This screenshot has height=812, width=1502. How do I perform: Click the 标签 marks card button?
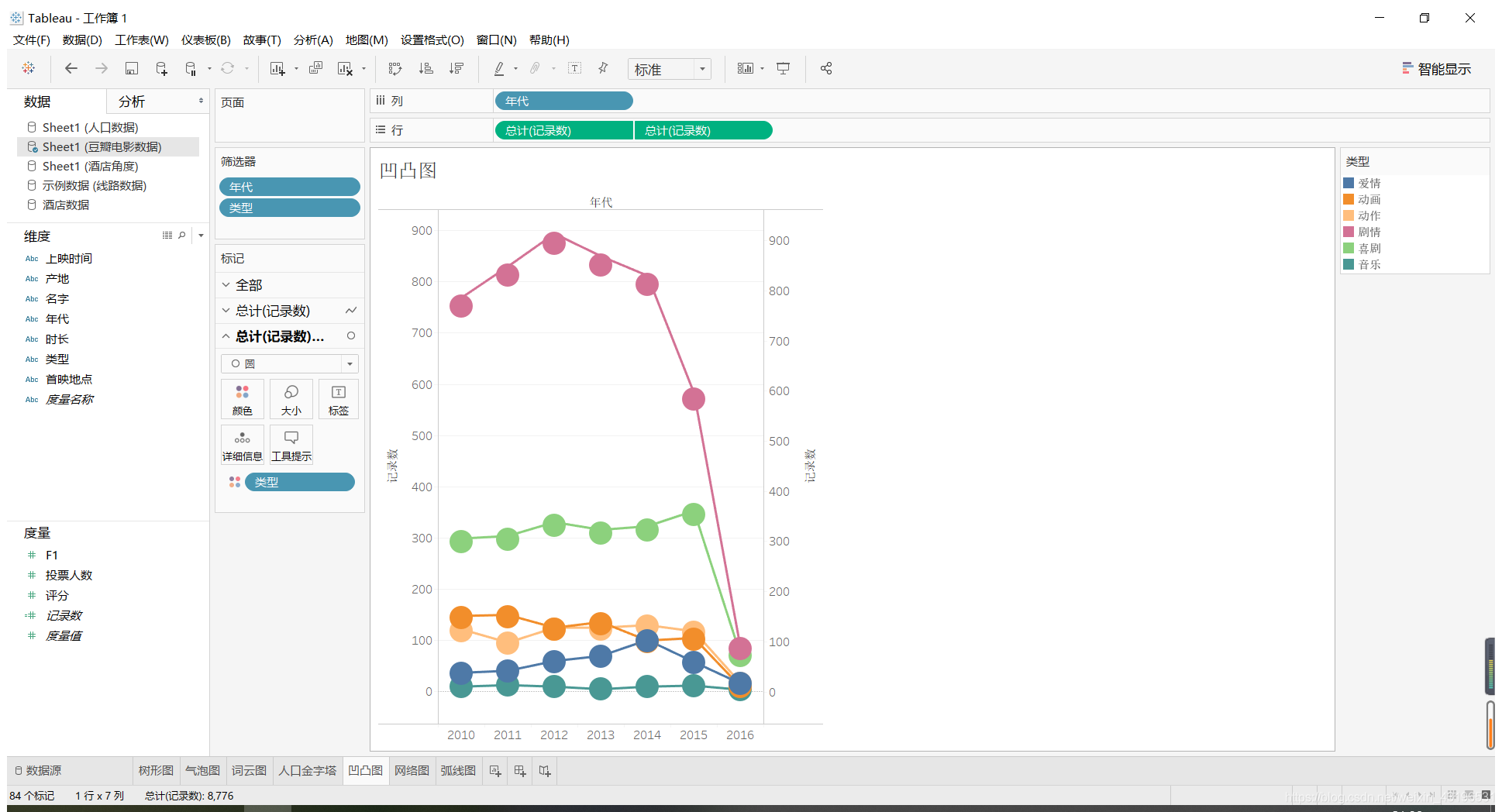tap(339, 399)
